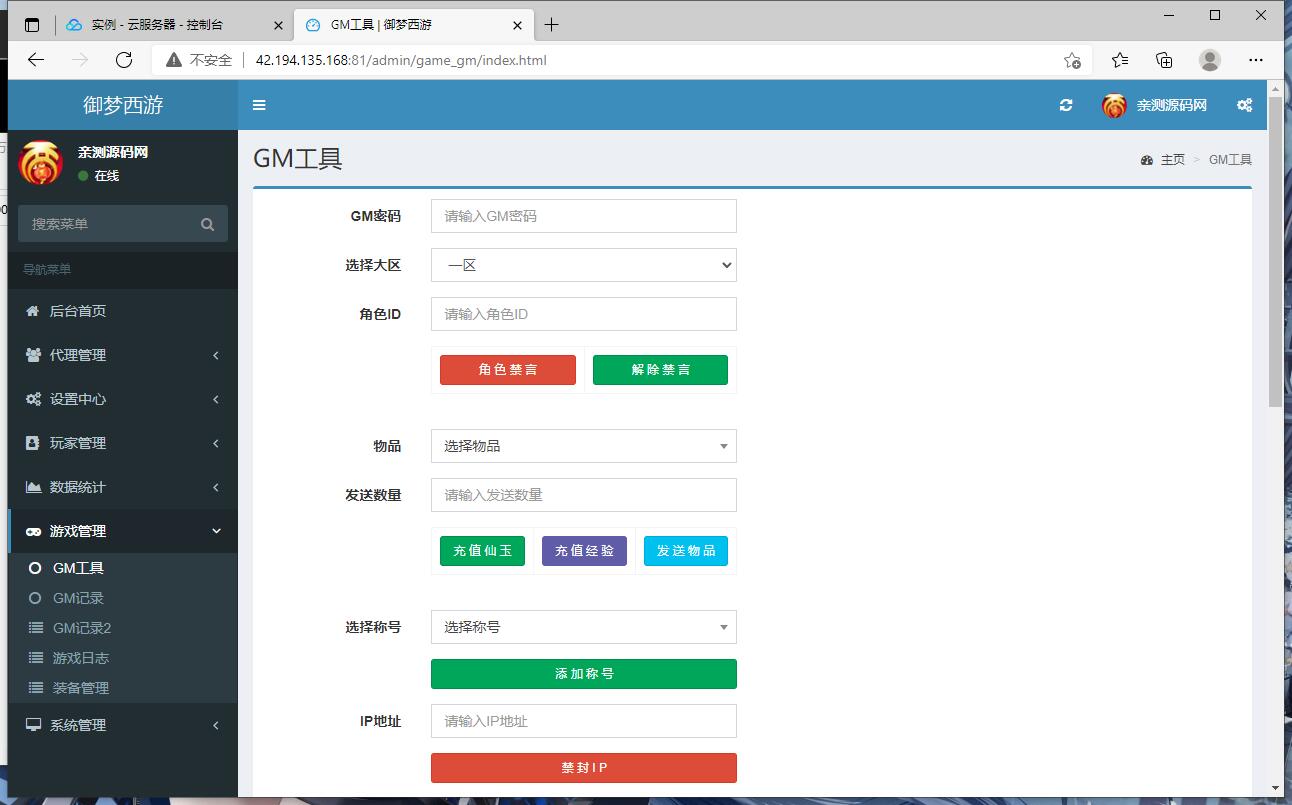Screen dimensions: 1292x805
Task: Toggle the sidebar with the hamburger icon
Action: (x=259, y=104)
